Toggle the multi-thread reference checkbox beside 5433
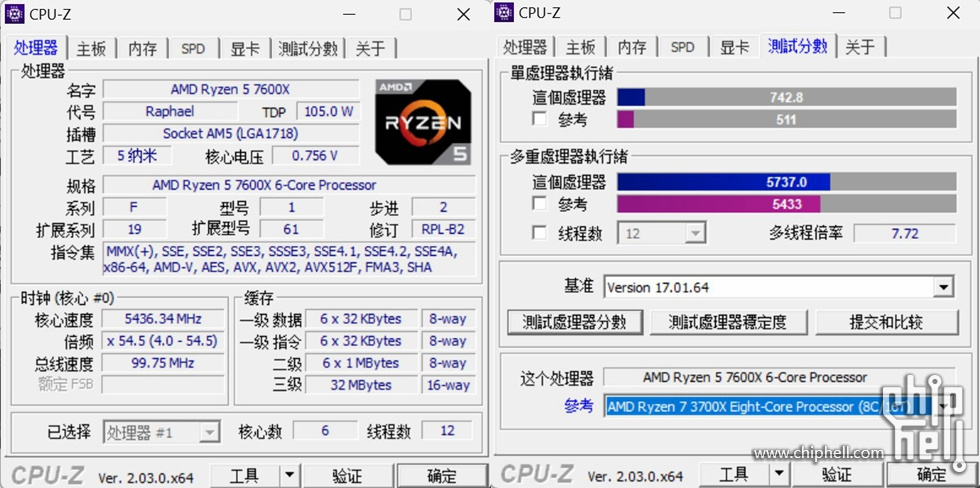The image size is (980, 488). pos(539,204)
